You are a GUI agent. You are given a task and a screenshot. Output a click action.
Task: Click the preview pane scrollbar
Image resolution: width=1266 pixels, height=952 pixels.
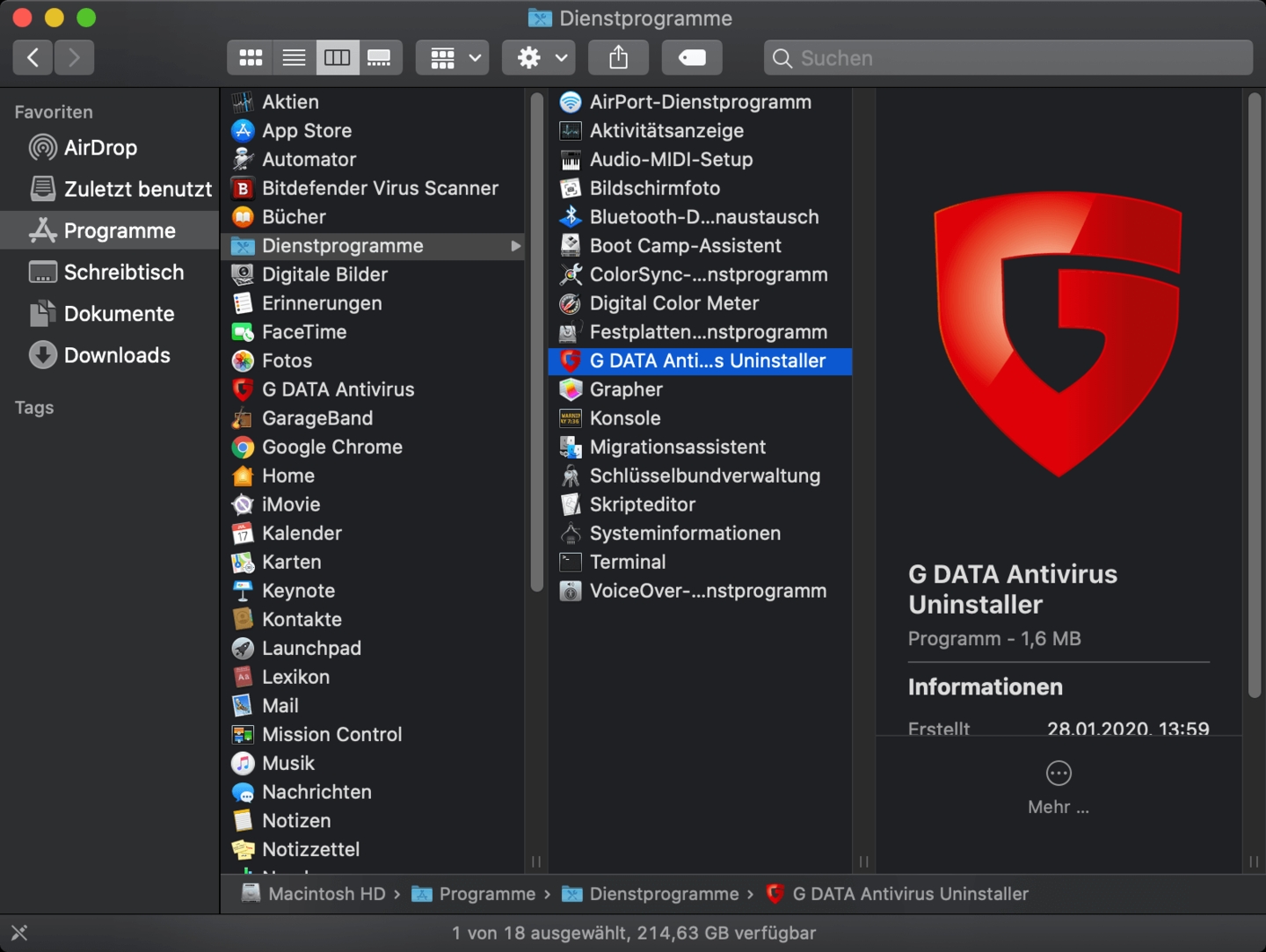click(x=1255, y=396)
